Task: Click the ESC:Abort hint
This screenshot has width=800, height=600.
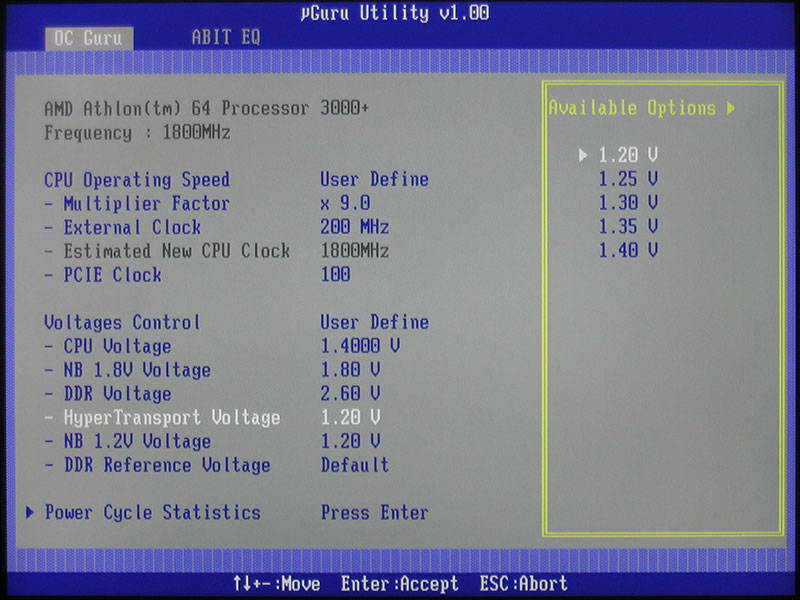Action: click(523, 584)
